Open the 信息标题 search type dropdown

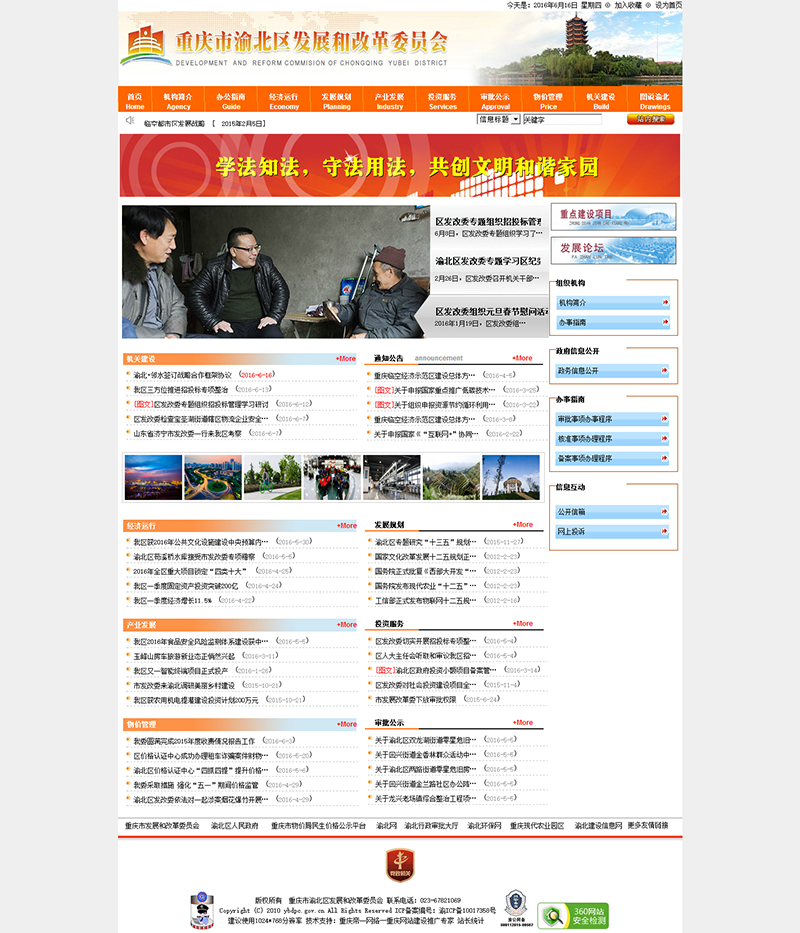click(x=499, y=120)
